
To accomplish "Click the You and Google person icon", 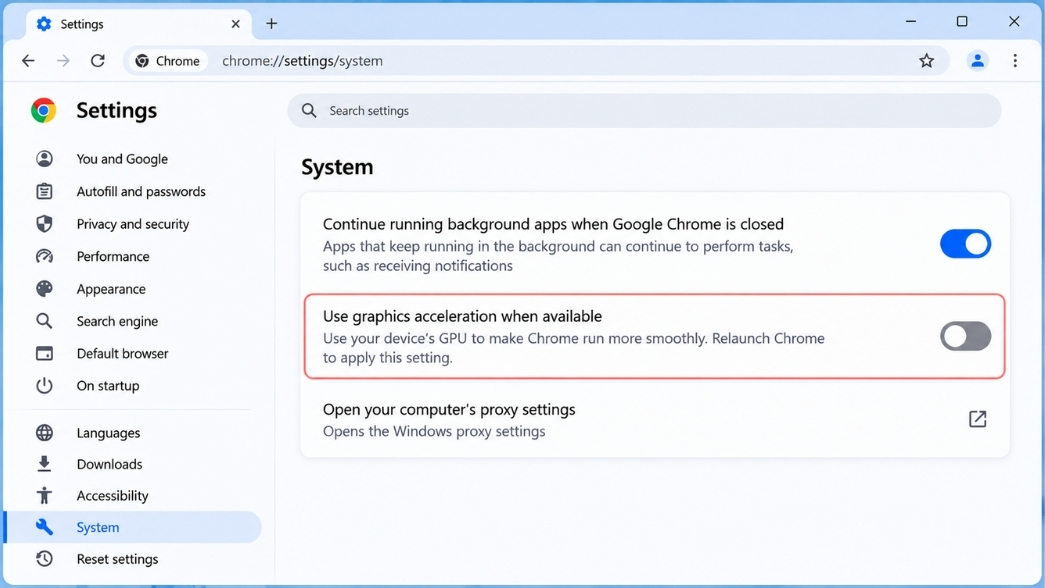I will point(44,159).
